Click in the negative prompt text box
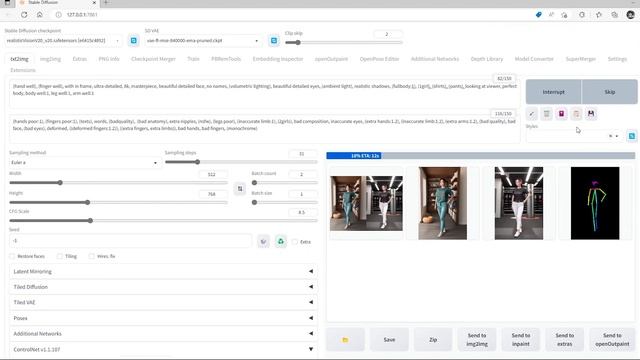Viewport: 640px width, 360px height. [x=264, y=129]
